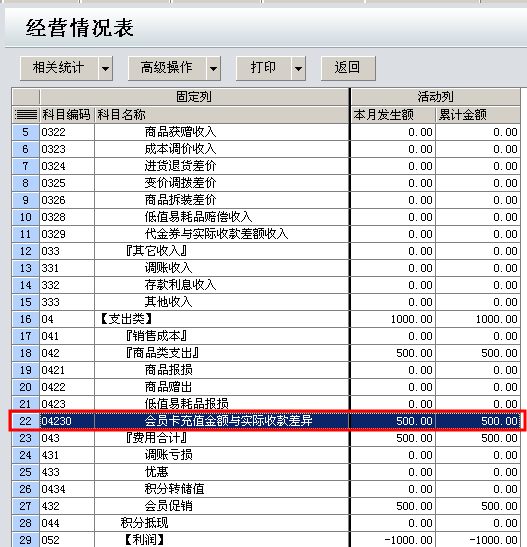The height and width of the screenshot is (547, 527).
Task: Click the 高级操作 button
Action: (167, 68)
